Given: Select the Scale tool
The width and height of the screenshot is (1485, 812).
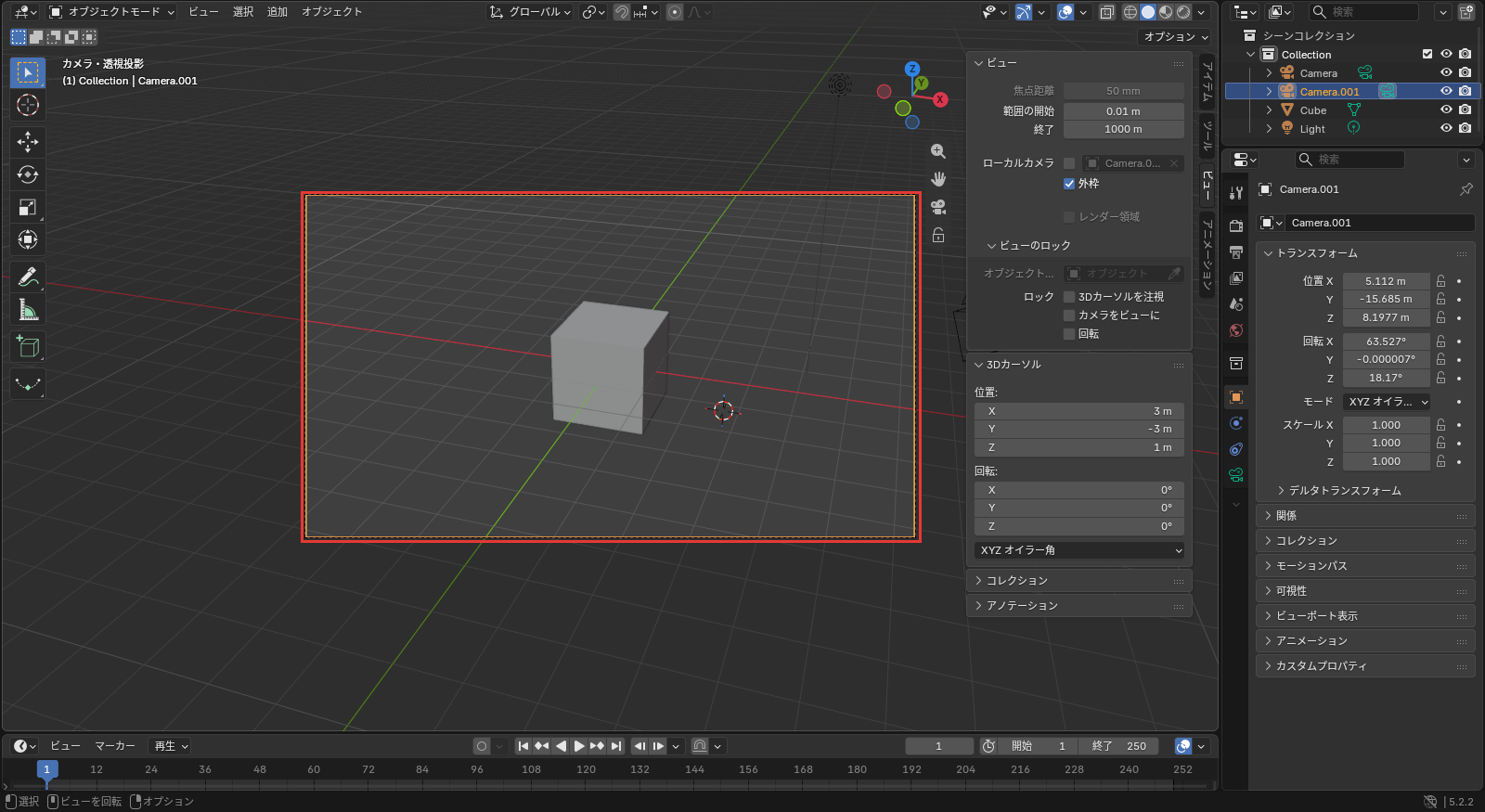Looking at the screenshot, I should coord(28,207).
